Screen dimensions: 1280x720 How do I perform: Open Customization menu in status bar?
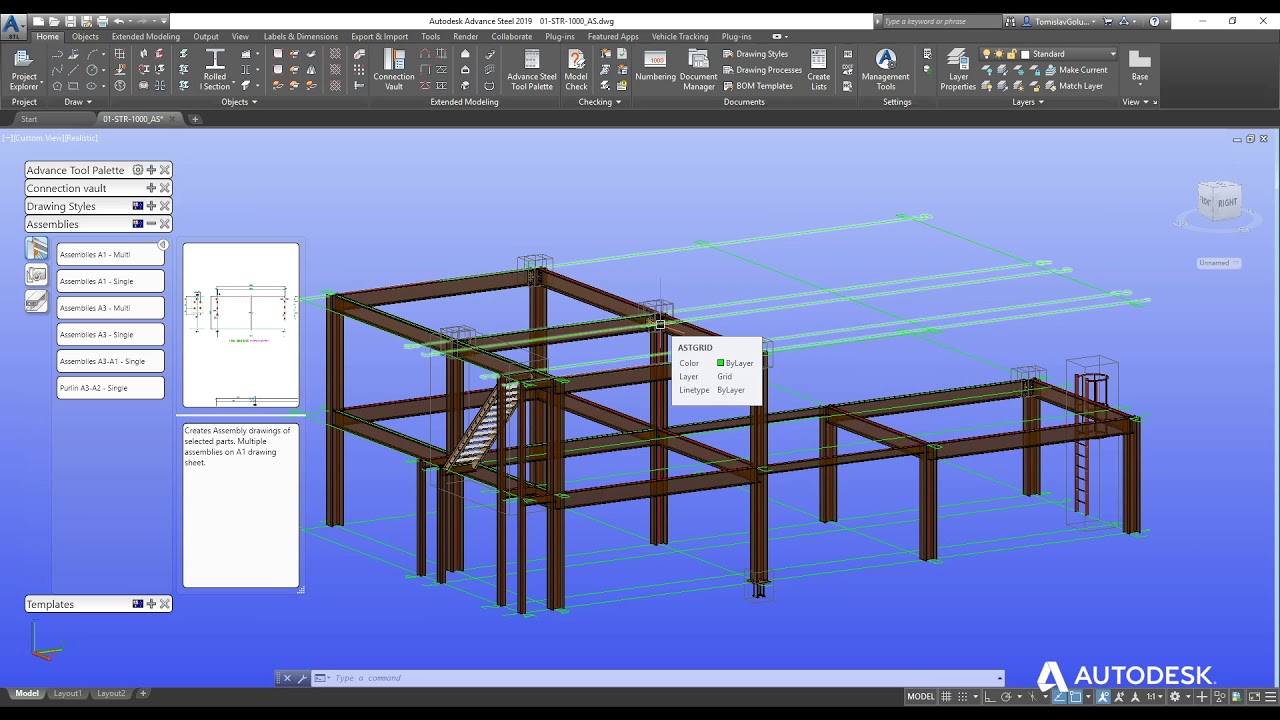click(x=1271, y=697)
